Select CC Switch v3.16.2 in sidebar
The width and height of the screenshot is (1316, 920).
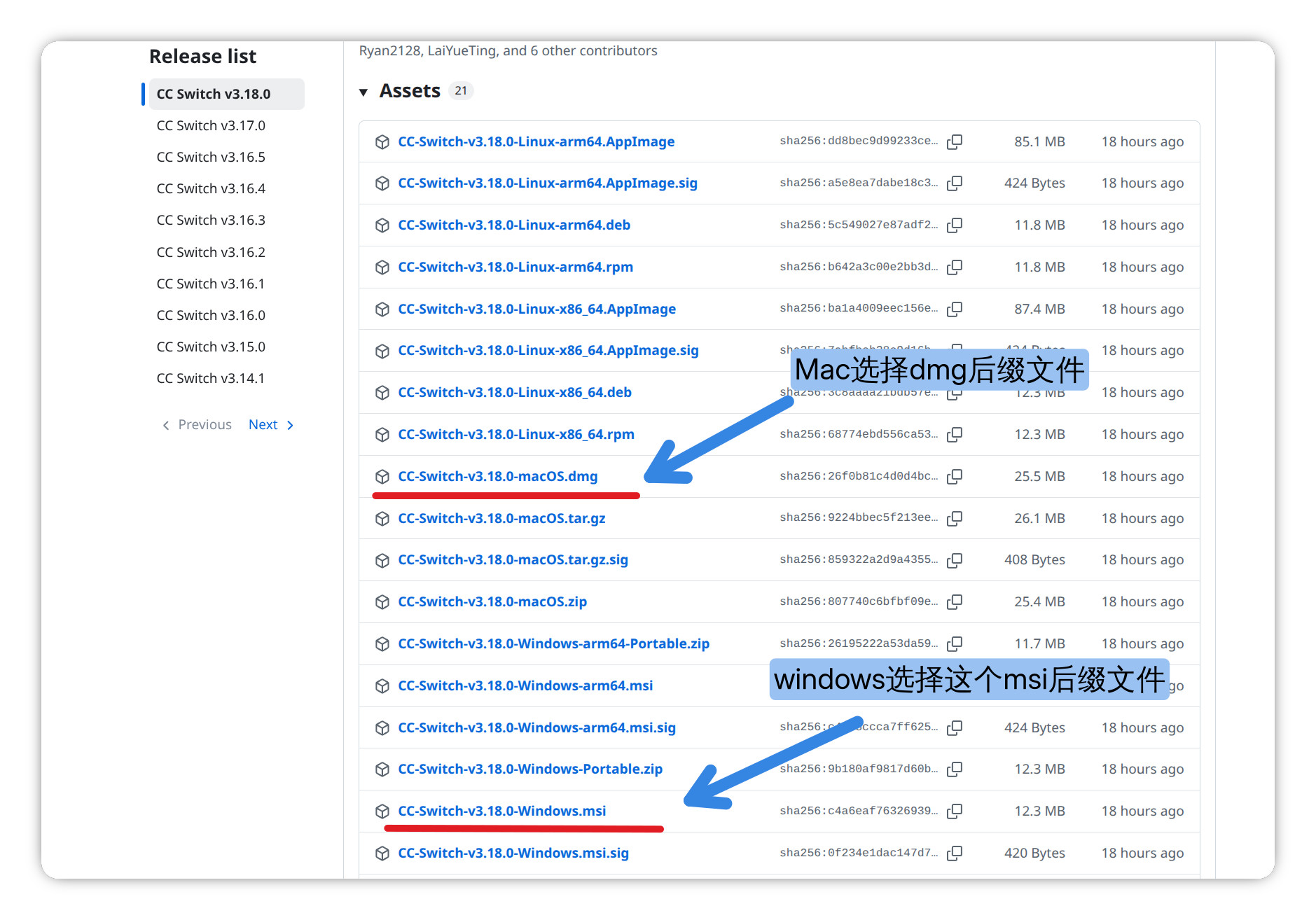click(211, 252)
